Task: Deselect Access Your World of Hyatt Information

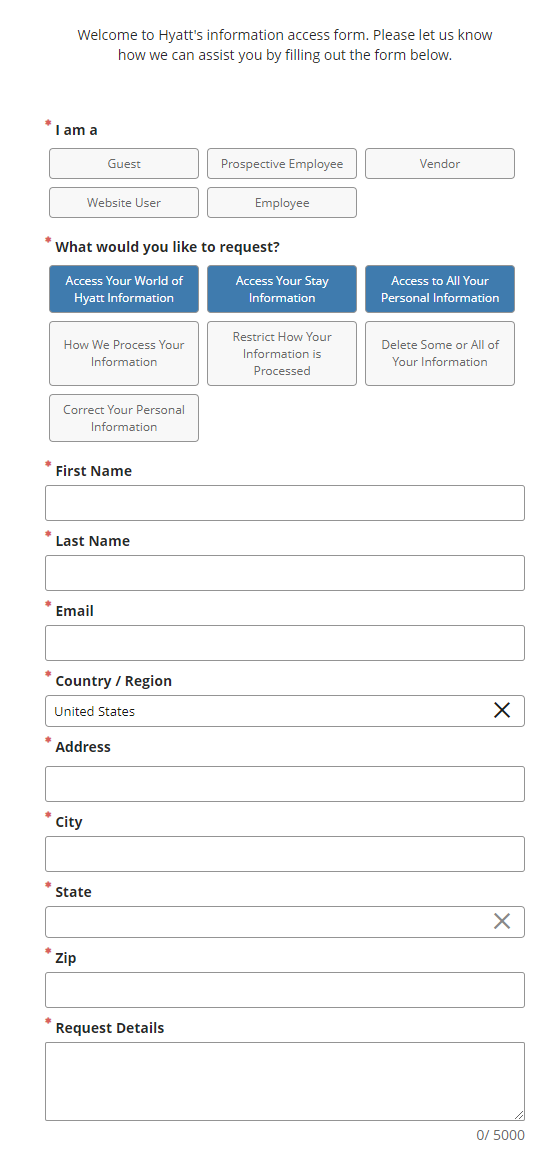Action: [124, 289]
